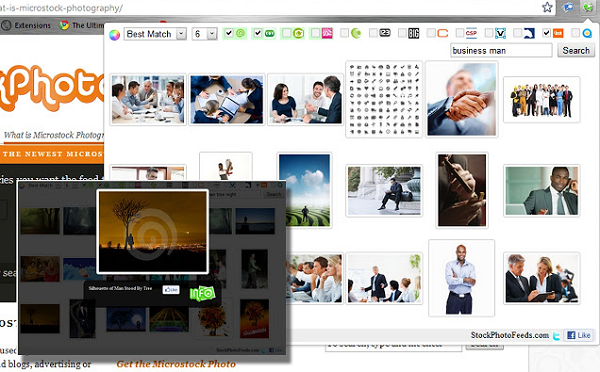Open the Chrome bookmark labeled The Ultim

click(81, 25)
